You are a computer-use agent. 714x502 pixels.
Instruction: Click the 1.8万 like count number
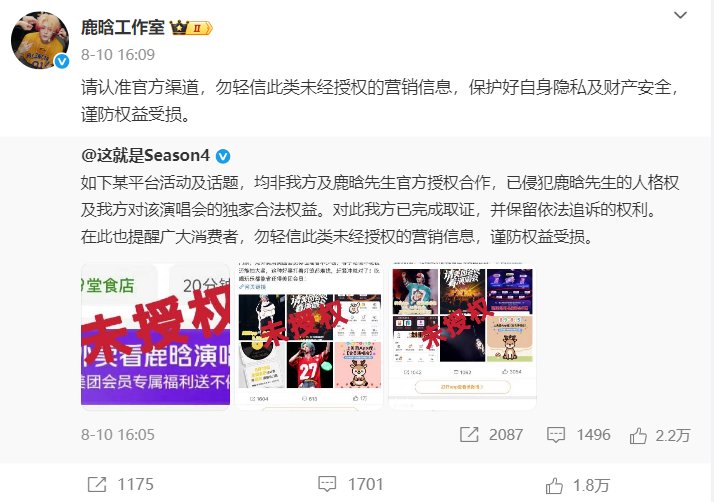[591, 485]
